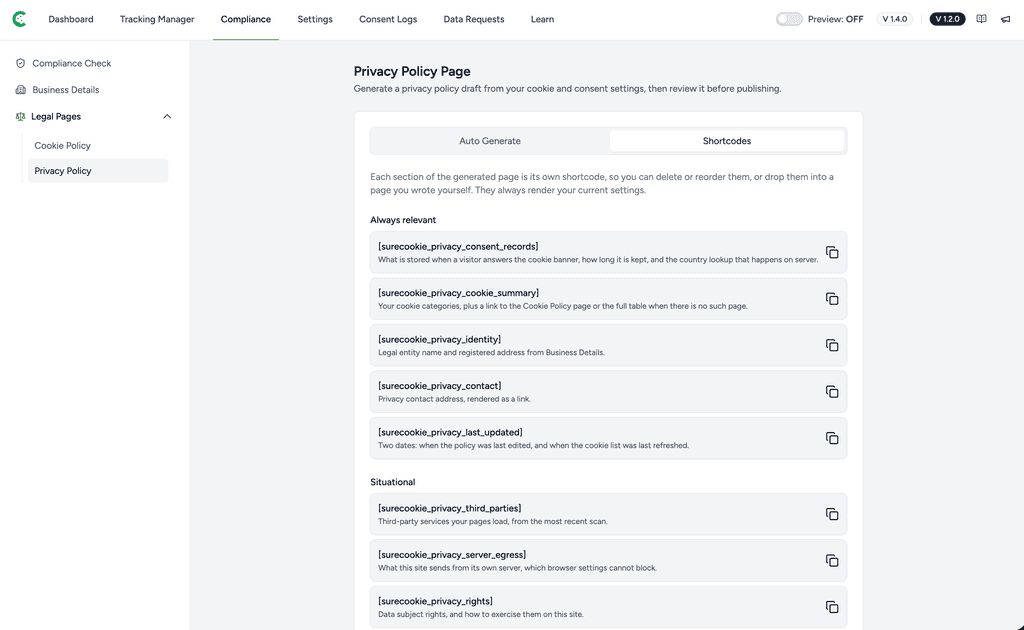This screenshot has width=1024, height=630.
Task: Go to Tracking Manager tab
Action: (157, 19)
